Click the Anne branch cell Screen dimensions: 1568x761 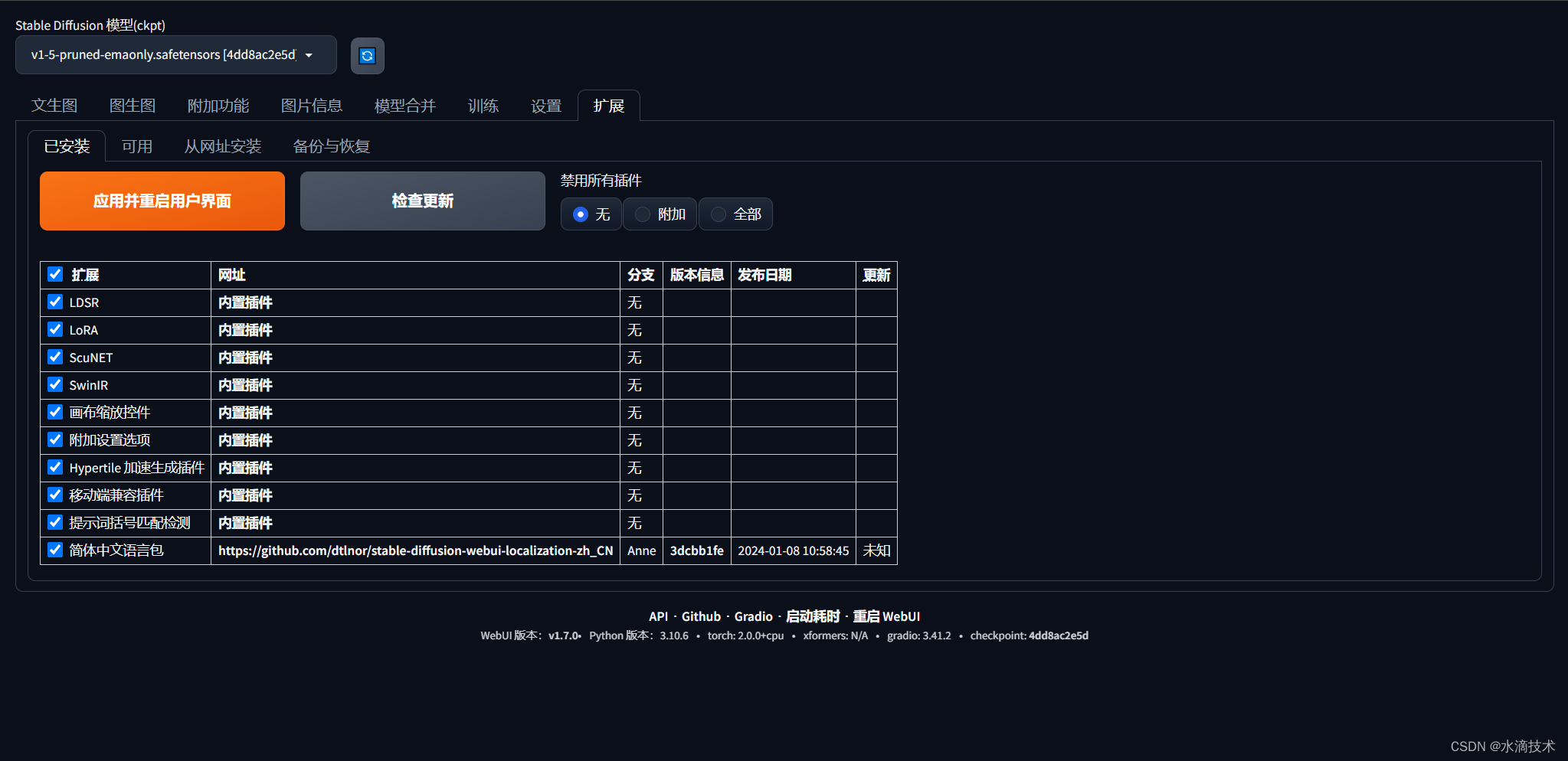[x=641, y=550]
